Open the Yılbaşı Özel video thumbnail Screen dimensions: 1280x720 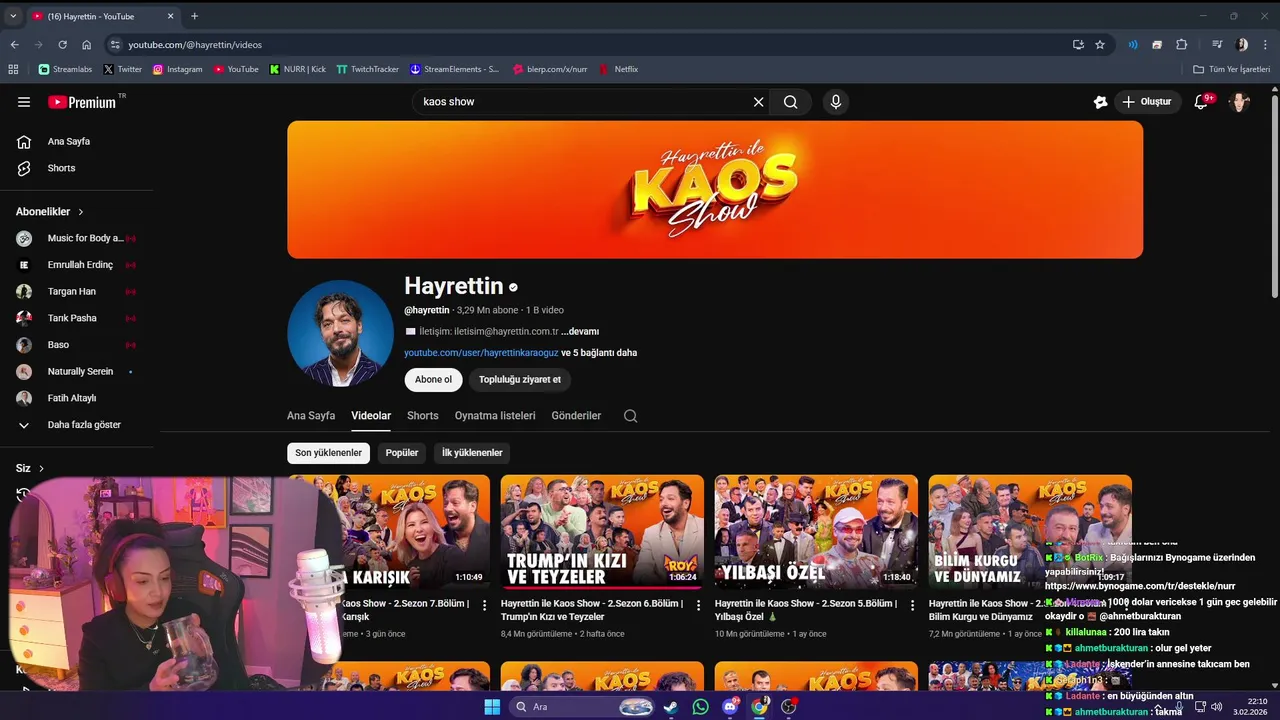coord(816,532)
